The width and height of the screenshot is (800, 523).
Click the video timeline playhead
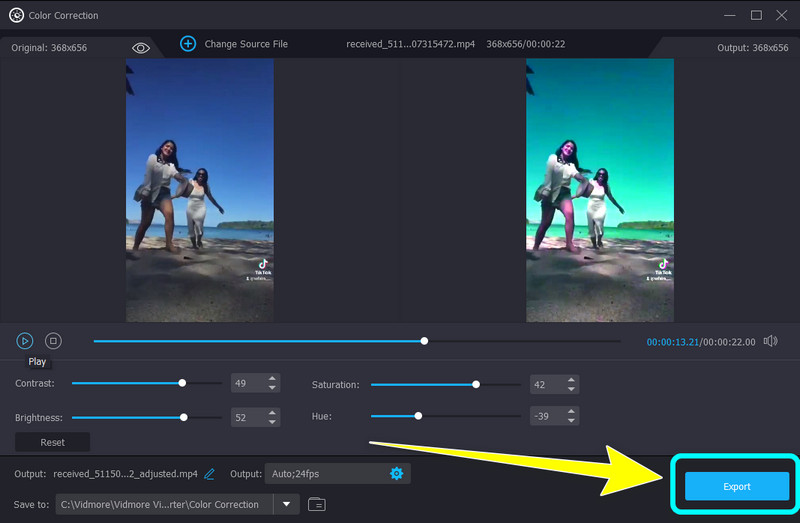point(425,341)
